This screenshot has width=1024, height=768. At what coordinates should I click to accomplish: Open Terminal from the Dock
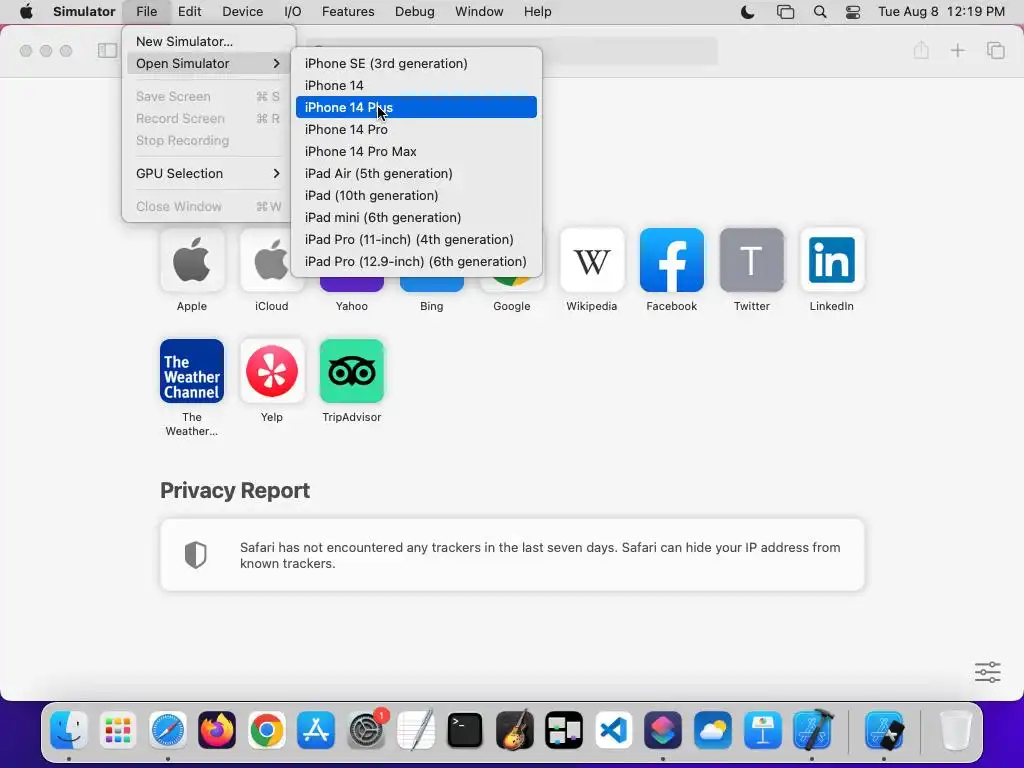coord(465,729)
